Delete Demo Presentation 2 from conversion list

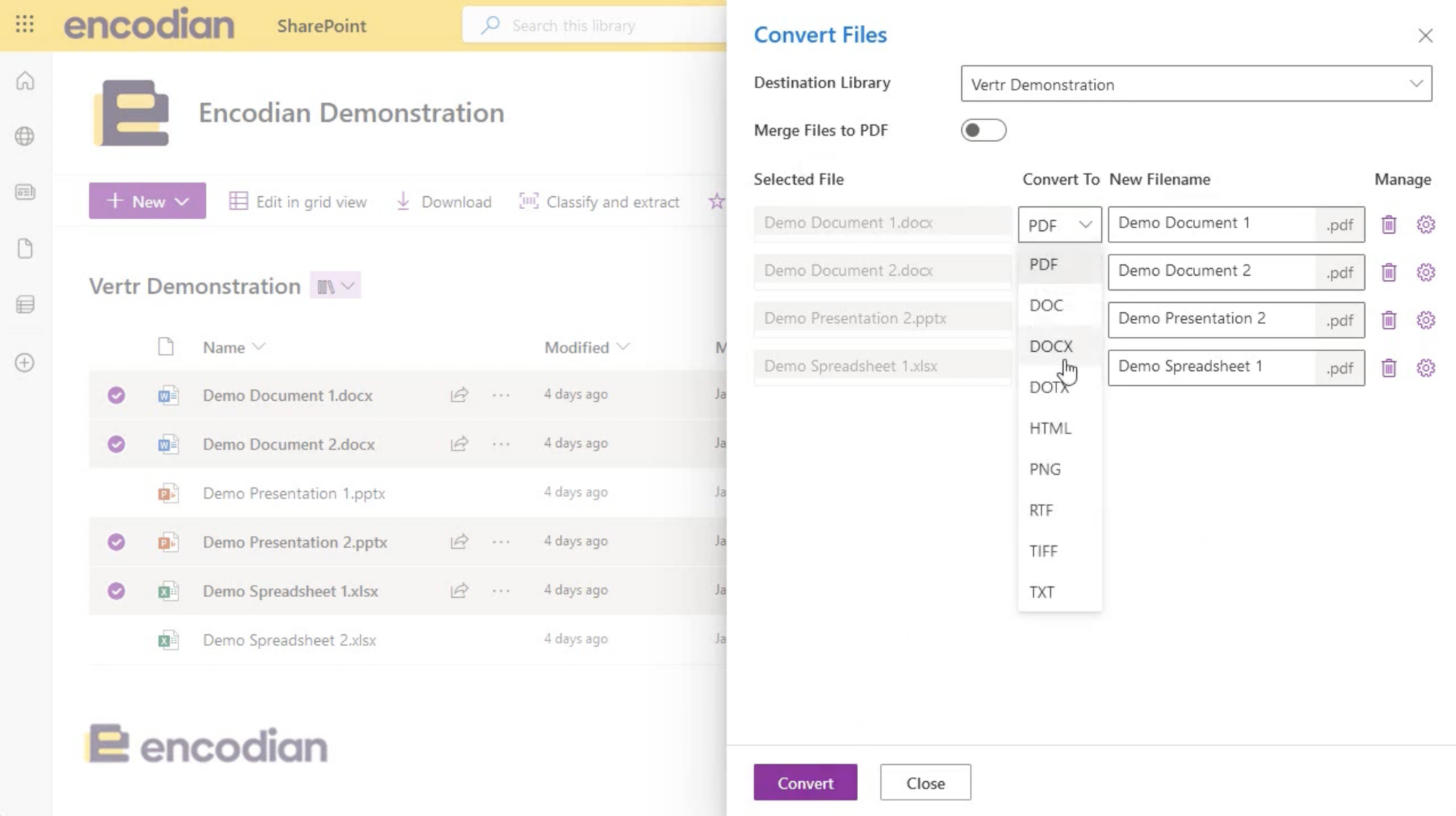pyautogui.click(x=1388, y=320)
